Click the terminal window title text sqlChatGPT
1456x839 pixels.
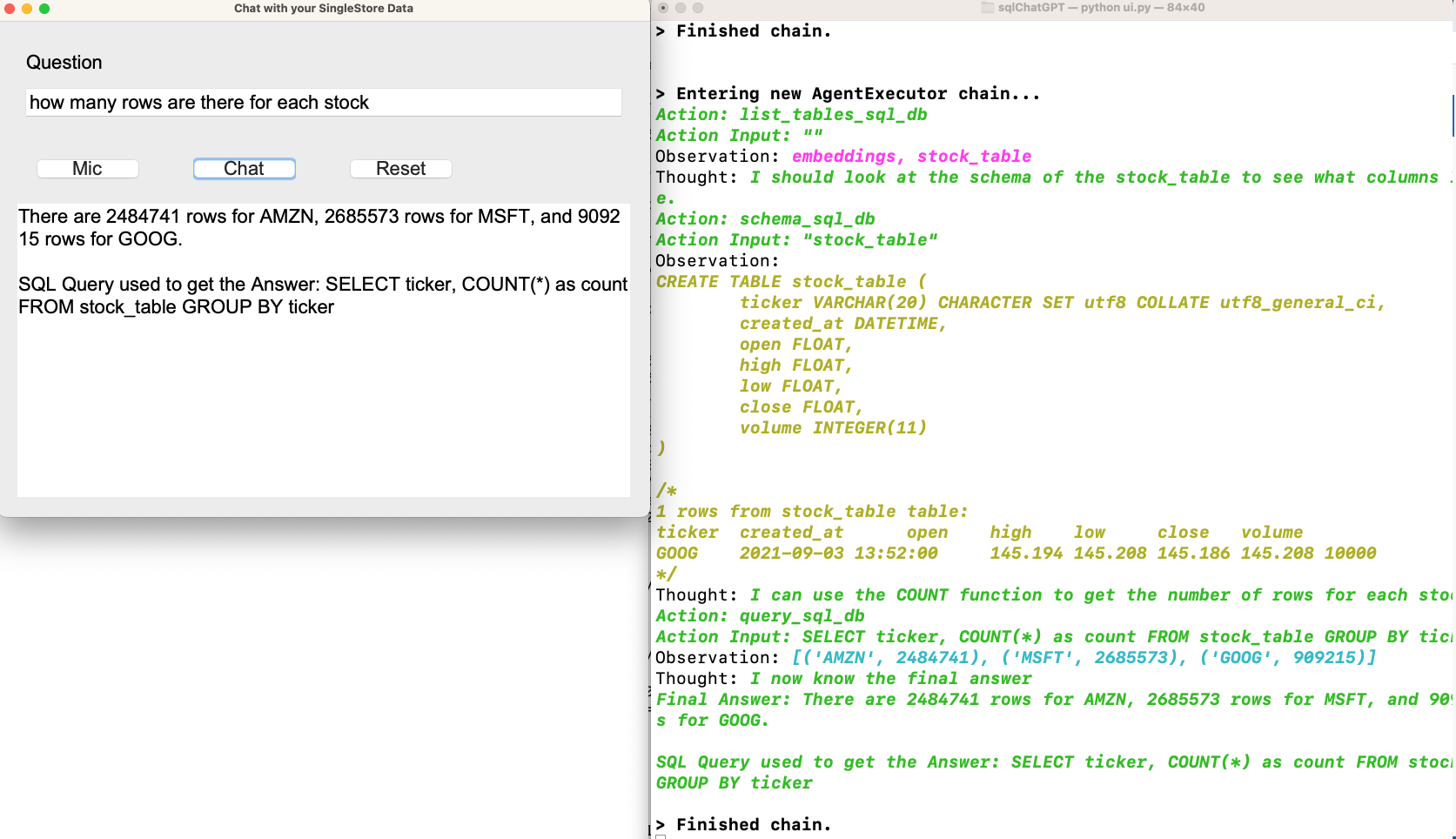(1033, 8)
